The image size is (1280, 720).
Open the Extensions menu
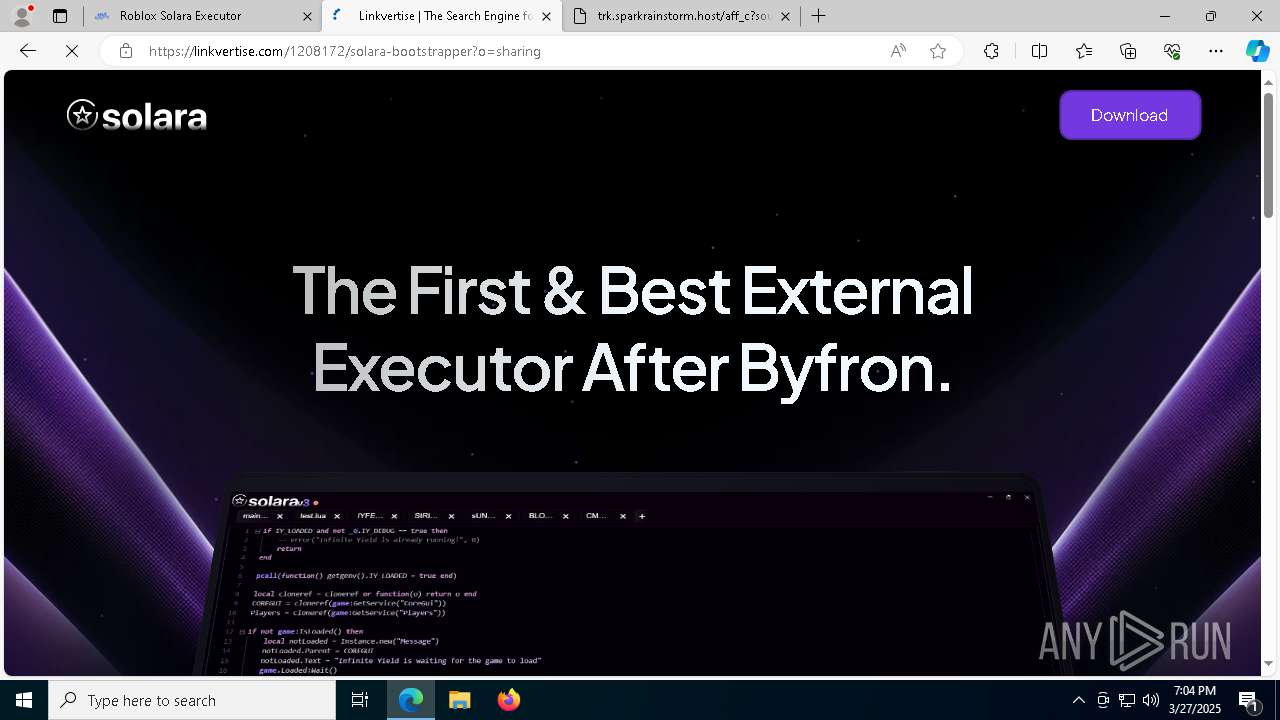coord(991,51)
